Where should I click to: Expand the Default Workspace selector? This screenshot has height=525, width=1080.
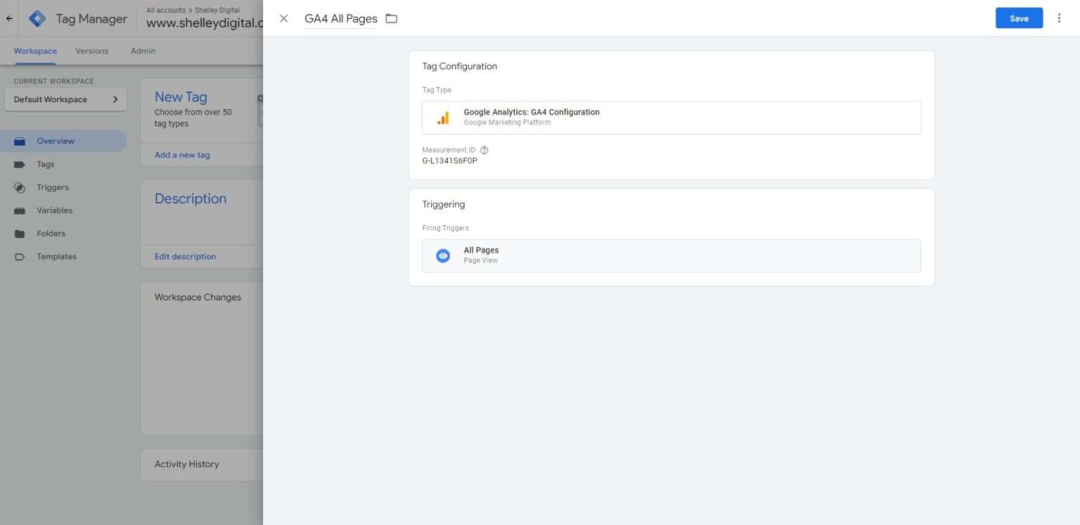point(65,99)
